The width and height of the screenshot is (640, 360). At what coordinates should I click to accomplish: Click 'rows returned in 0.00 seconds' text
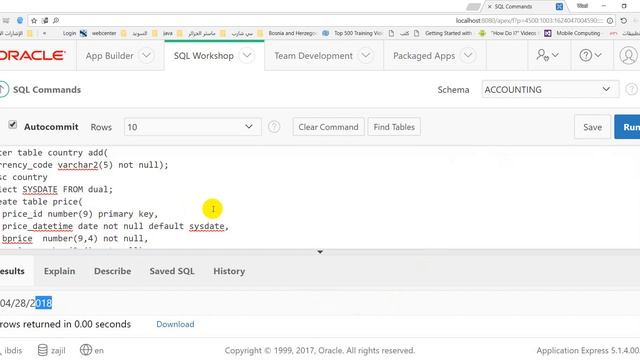pos(65,324)
